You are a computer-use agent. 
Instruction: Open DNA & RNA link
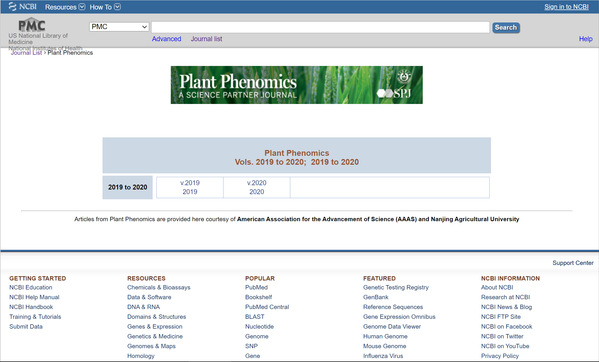coord(143,307)
